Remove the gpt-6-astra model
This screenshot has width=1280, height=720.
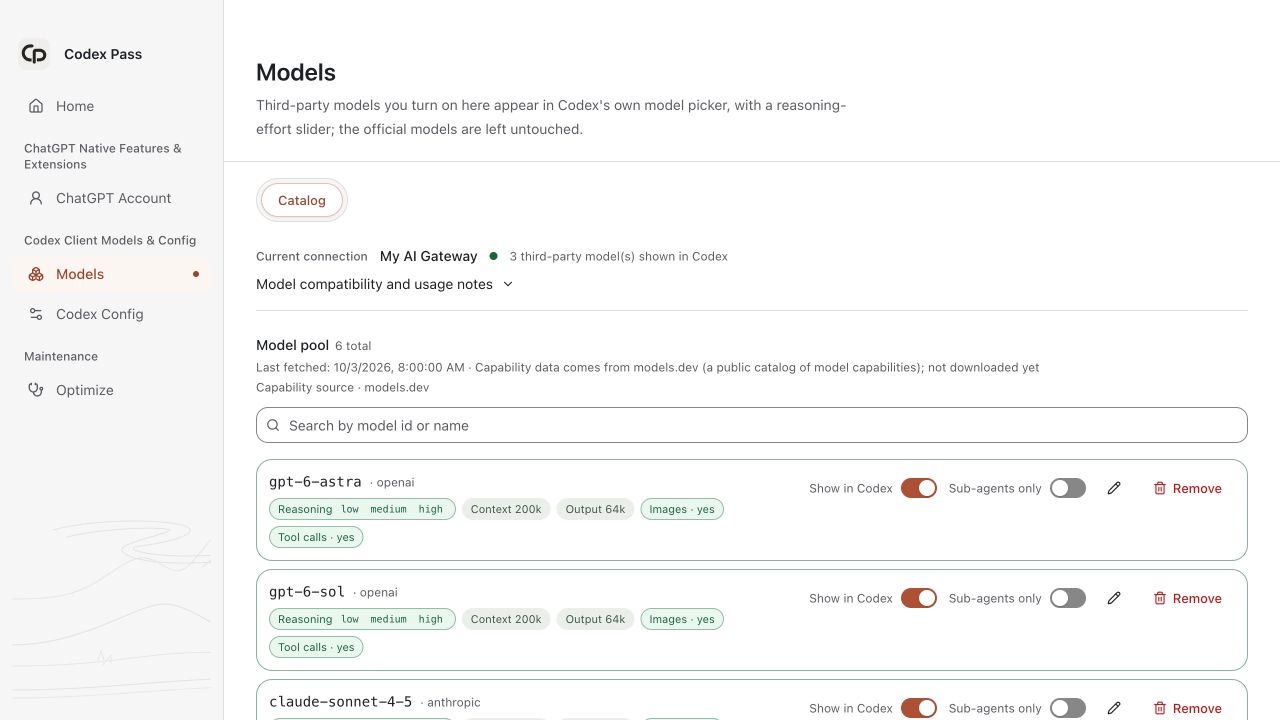(1187, 488)
